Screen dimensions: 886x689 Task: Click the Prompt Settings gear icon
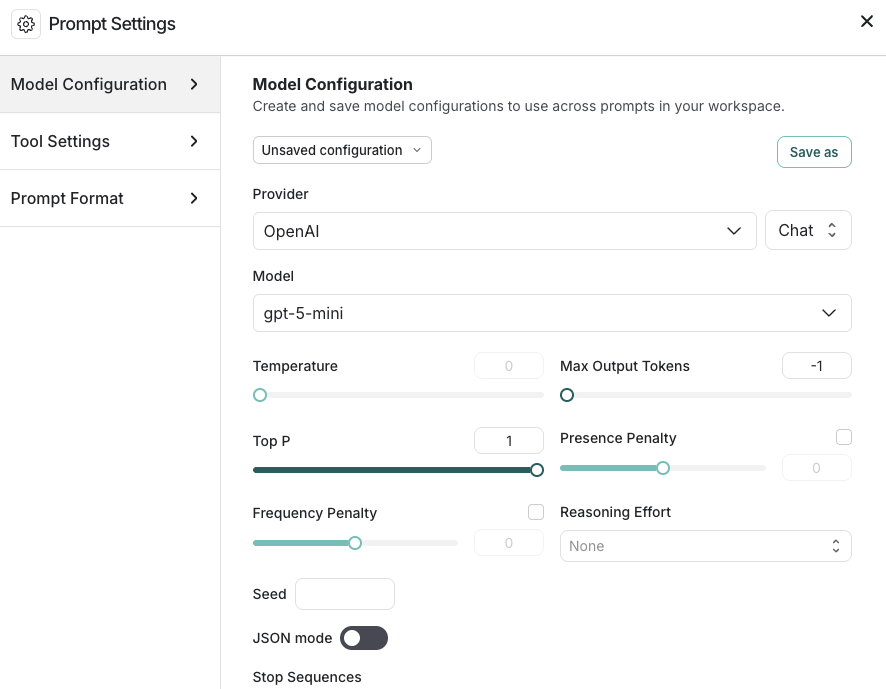tap(25, 23)
